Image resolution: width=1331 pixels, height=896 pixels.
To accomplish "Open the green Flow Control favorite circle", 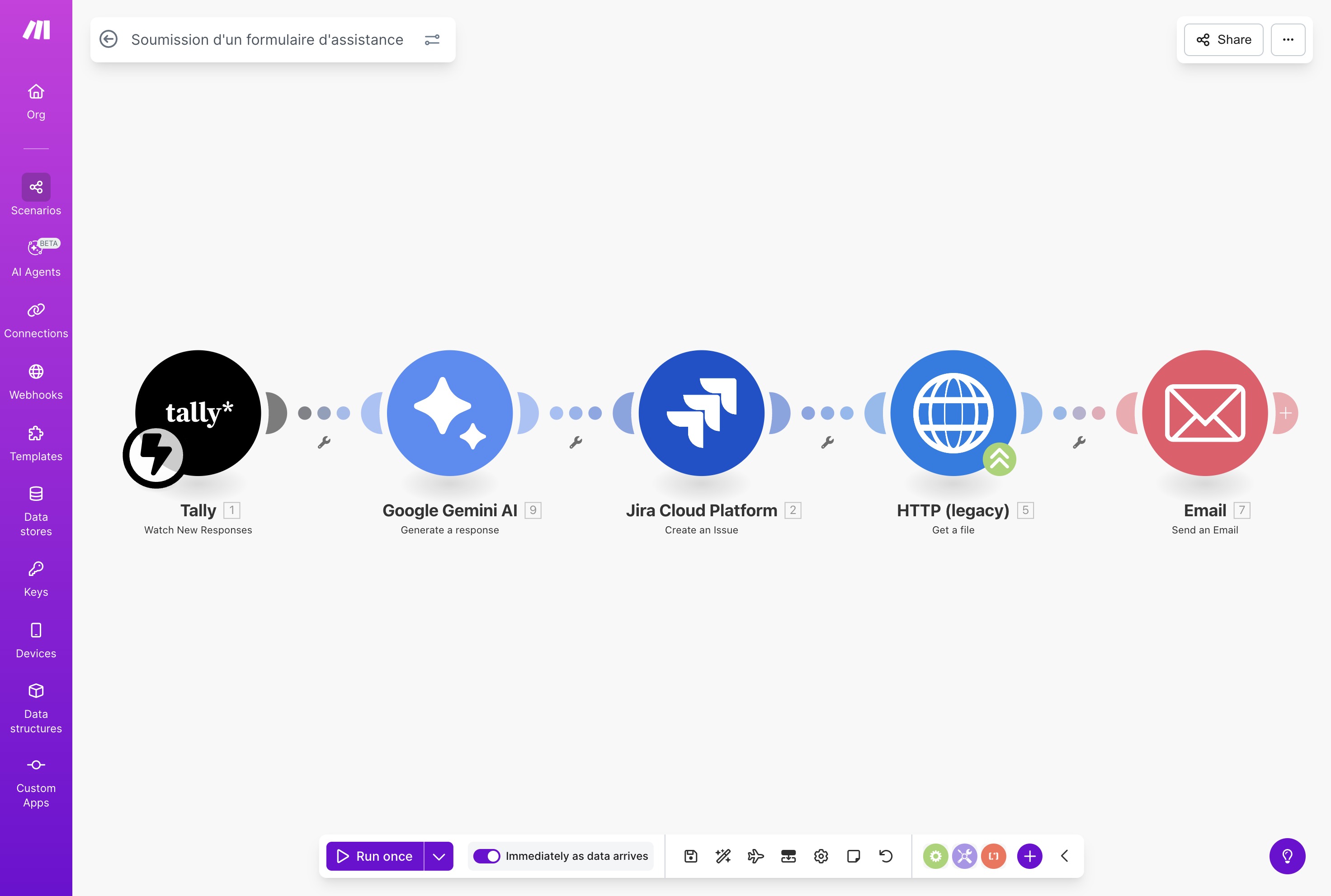I will pos(935,856).
